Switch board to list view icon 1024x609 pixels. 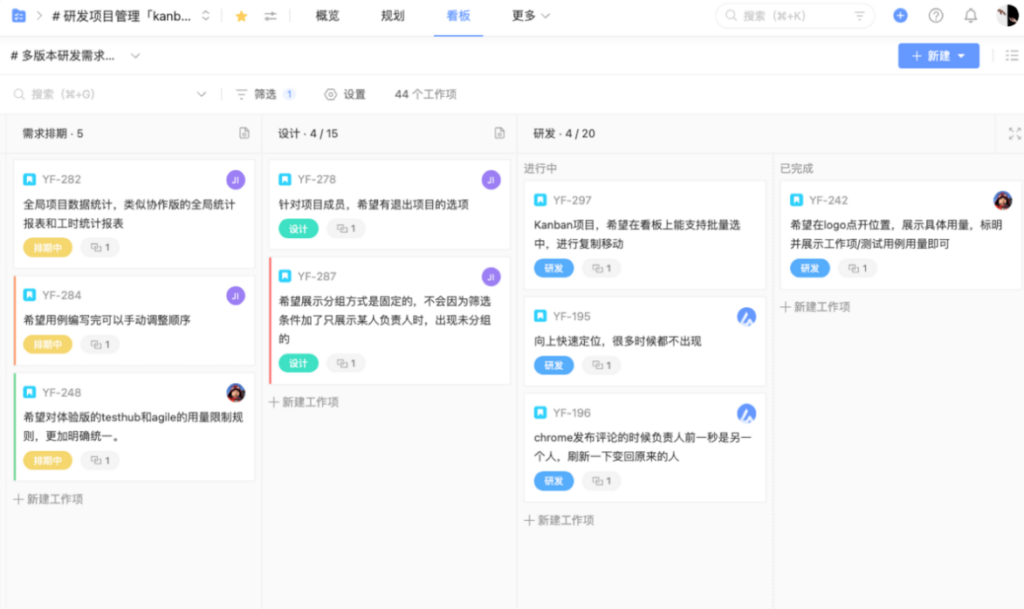[x=1012, y=56]
